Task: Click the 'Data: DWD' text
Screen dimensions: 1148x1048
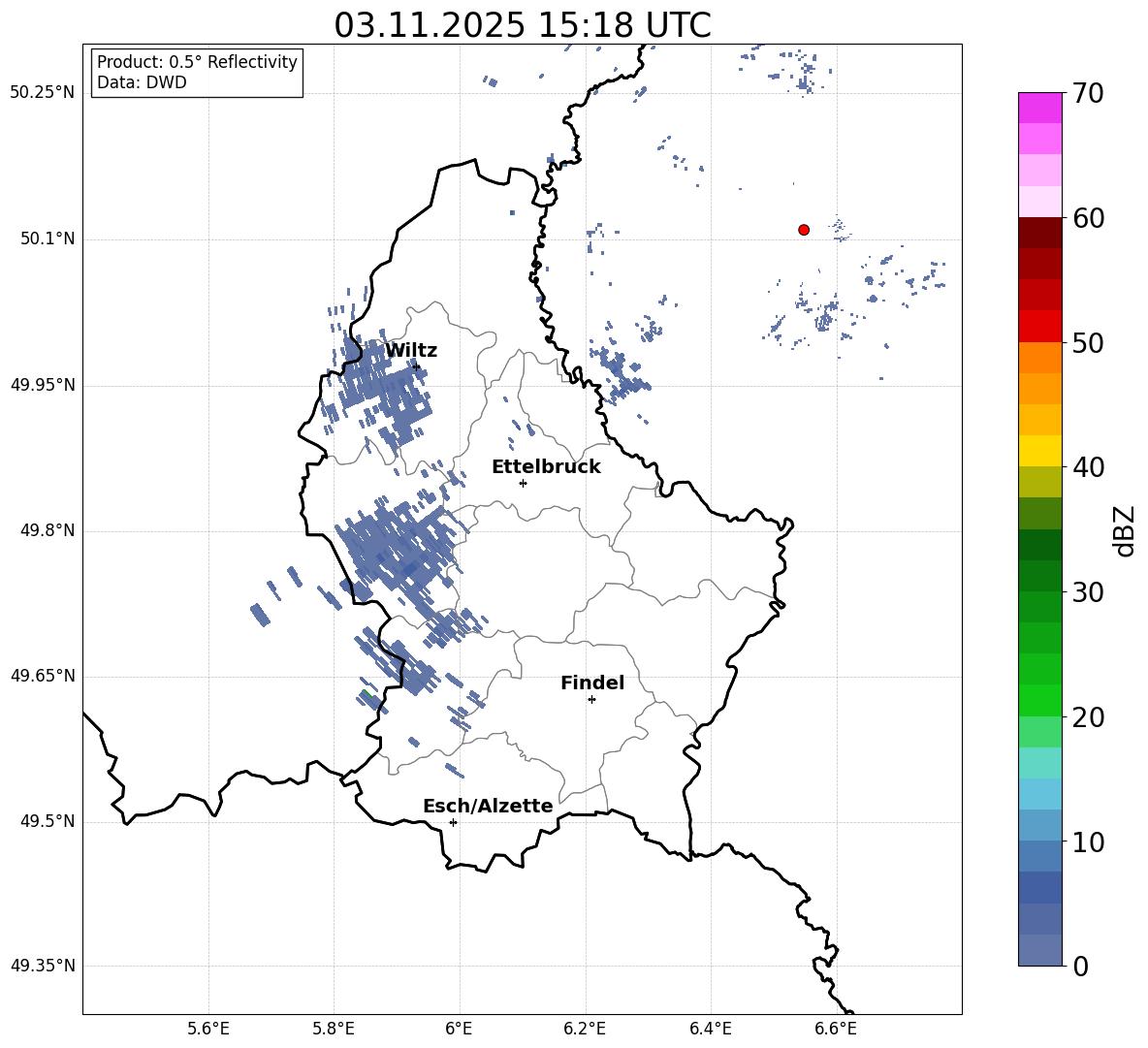Action: click(142, 82)
